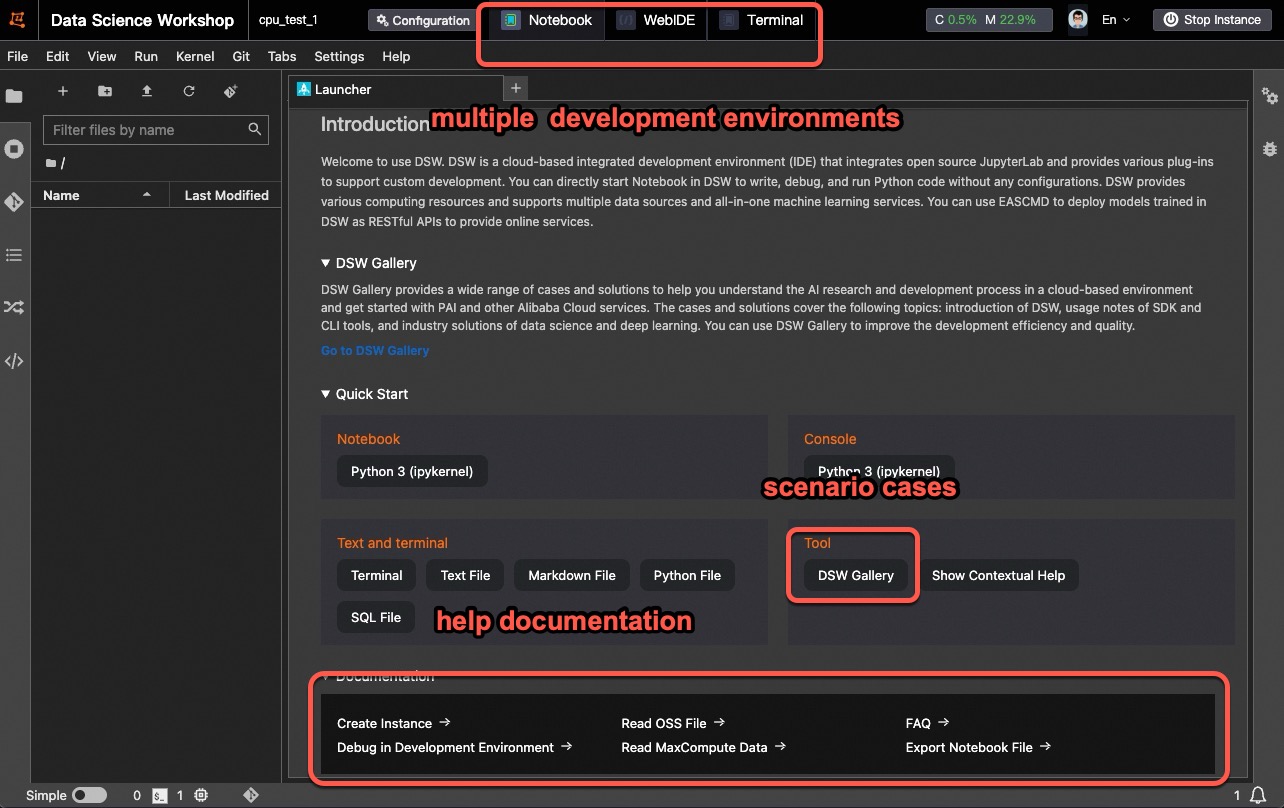Screen dimensions: 1284x808
Task: Create a new folder in file browser
Action: [x=105, y=91]
